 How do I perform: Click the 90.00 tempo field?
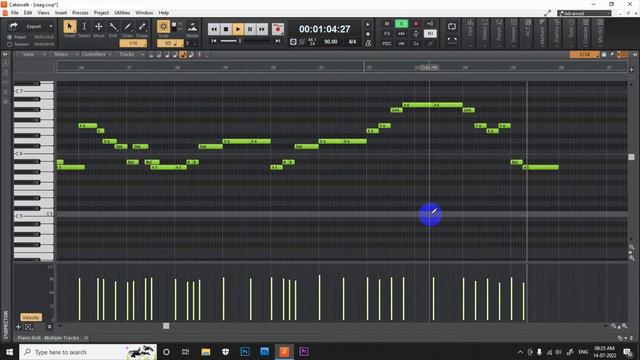[x=331, y=42]
